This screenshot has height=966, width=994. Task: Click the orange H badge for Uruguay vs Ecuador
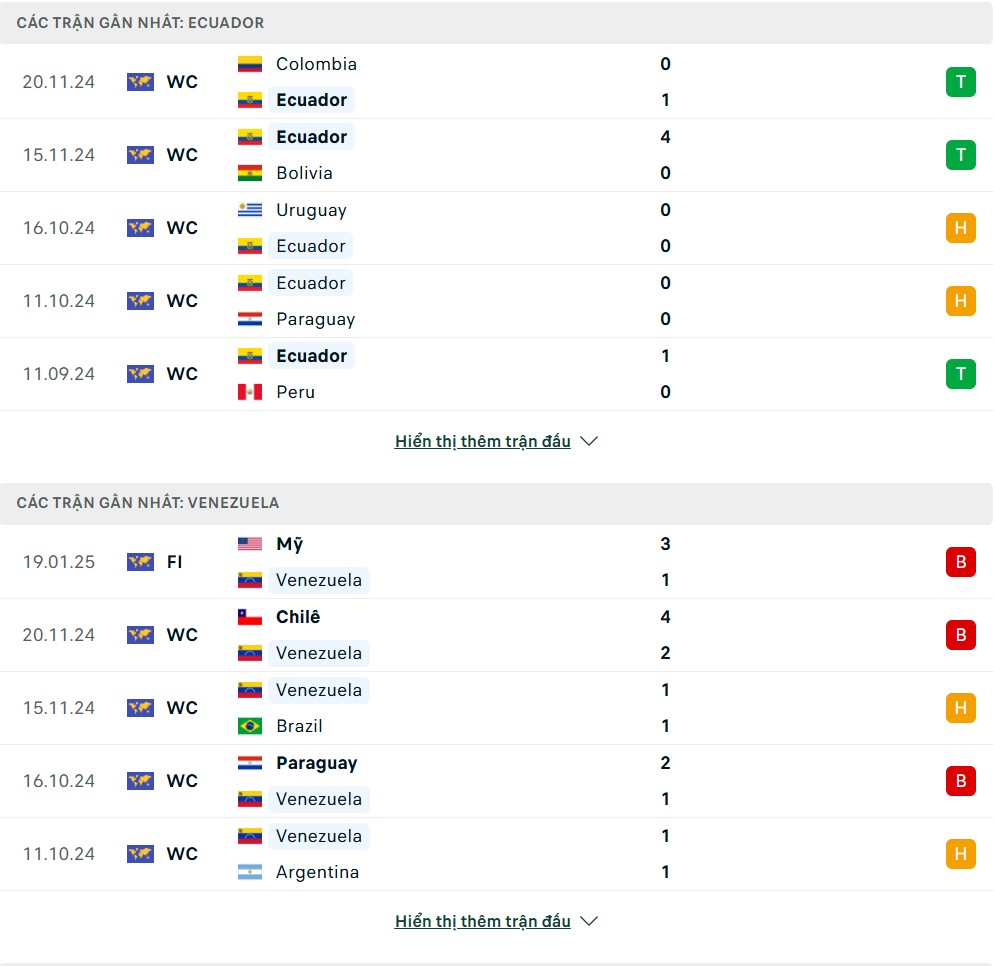pos(960,228)
